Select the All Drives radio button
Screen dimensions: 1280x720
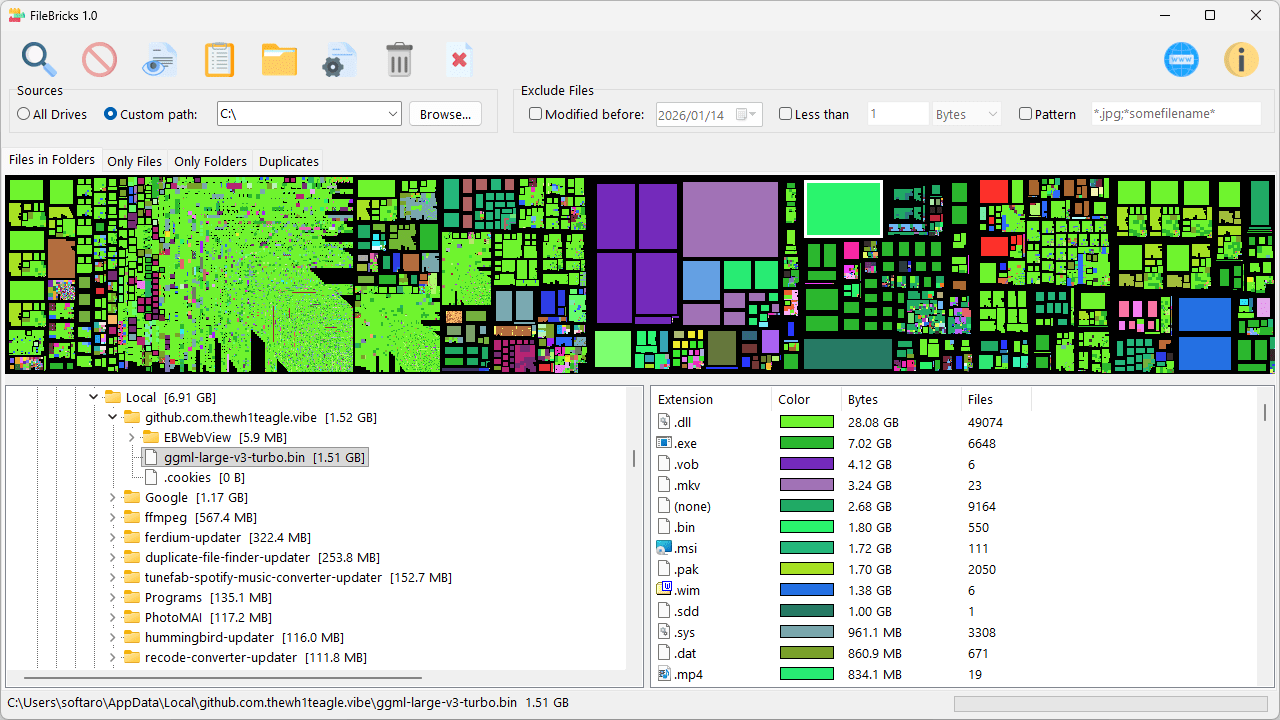(24, 114)
